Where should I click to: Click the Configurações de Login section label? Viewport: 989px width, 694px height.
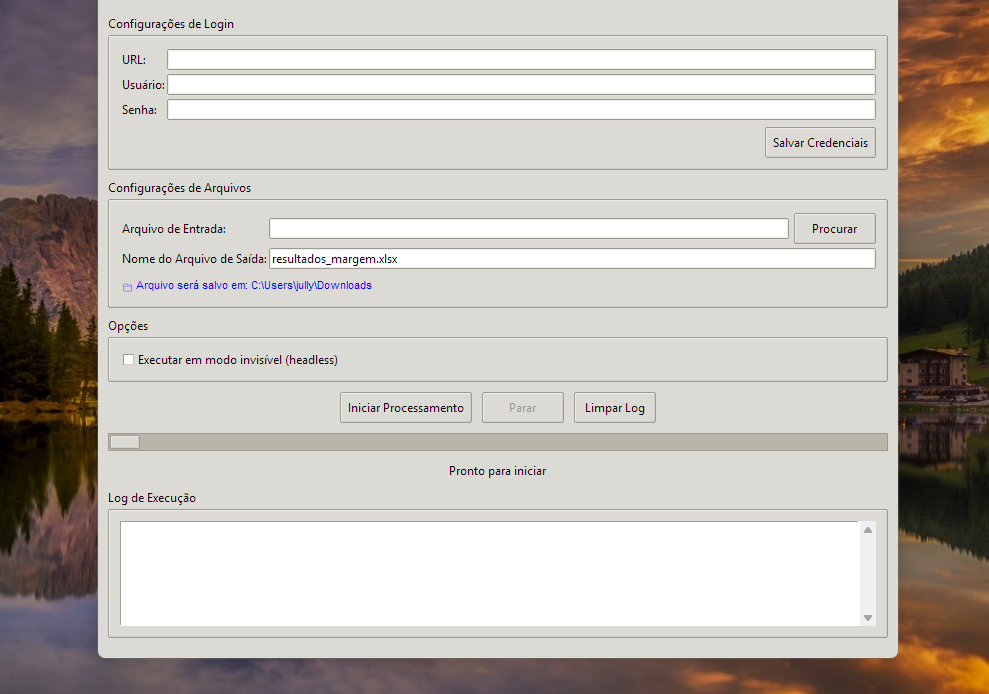click(x=171, y=24)
